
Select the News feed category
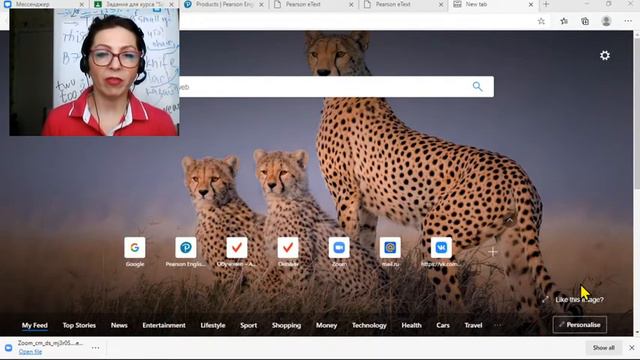click(119, 325)
